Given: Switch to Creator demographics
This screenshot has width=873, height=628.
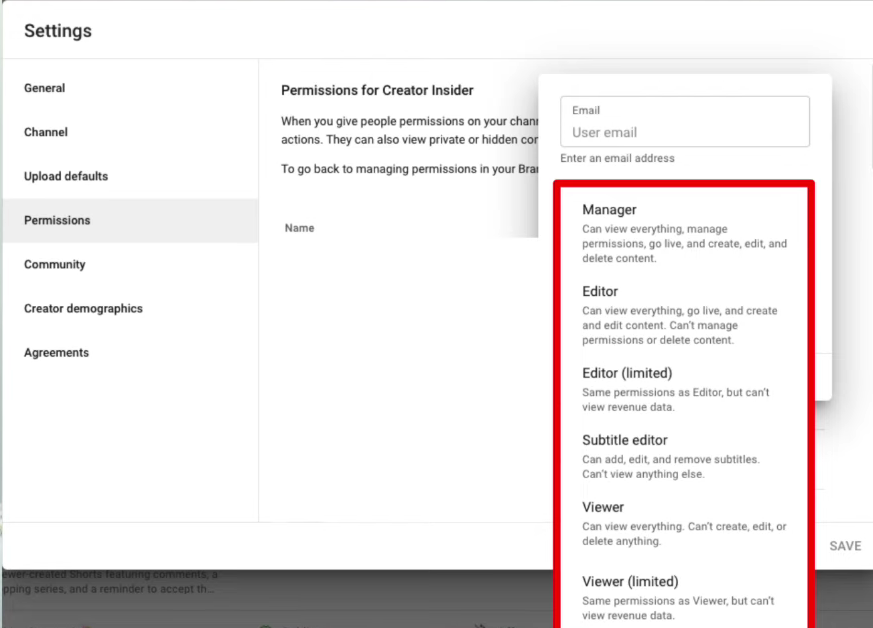Looking at the screenshot, I should coord(83,308).
